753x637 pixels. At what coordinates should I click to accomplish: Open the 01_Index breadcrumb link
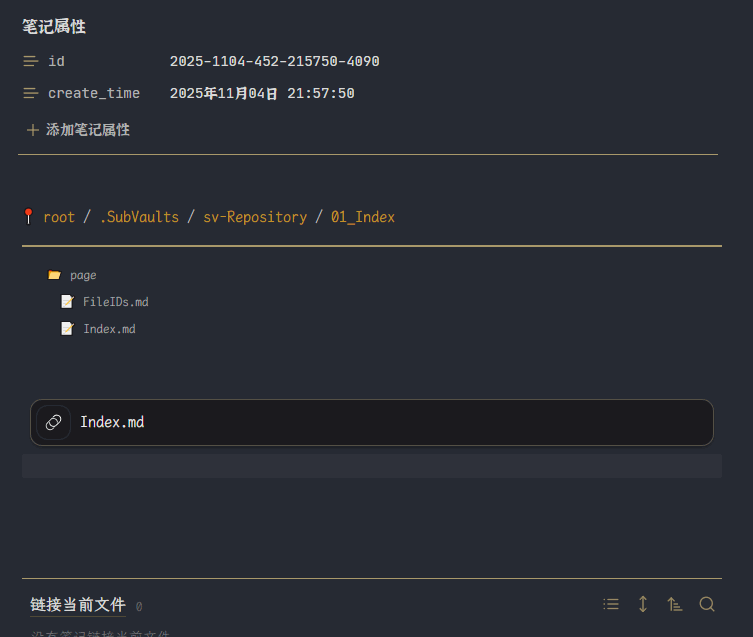pyautogui.click(x=363, y=217)
